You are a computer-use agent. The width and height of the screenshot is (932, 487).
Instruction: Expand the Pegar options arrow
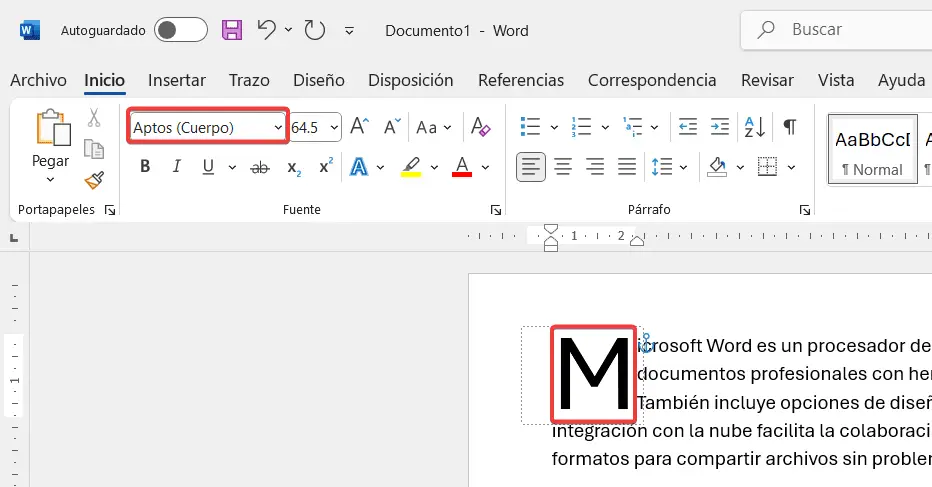pyautogui.click(x=51, y=179)
